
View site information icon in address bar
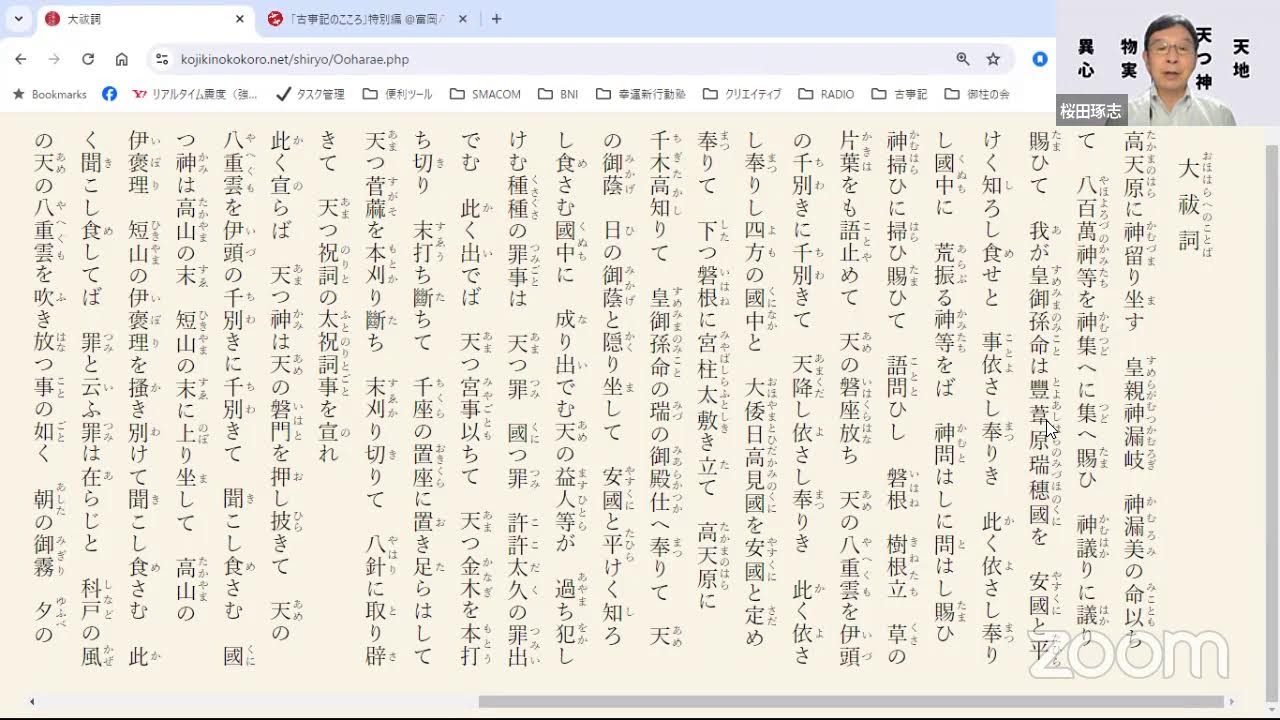162,59
